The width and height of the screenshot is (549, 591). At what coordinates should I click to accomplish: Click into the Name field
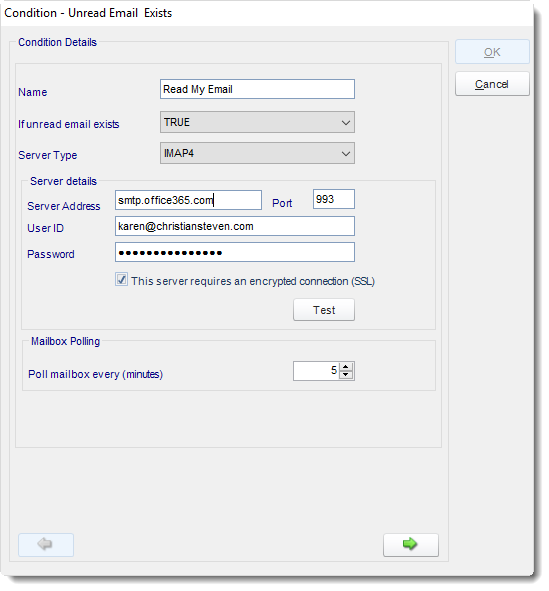coord(257,89)
